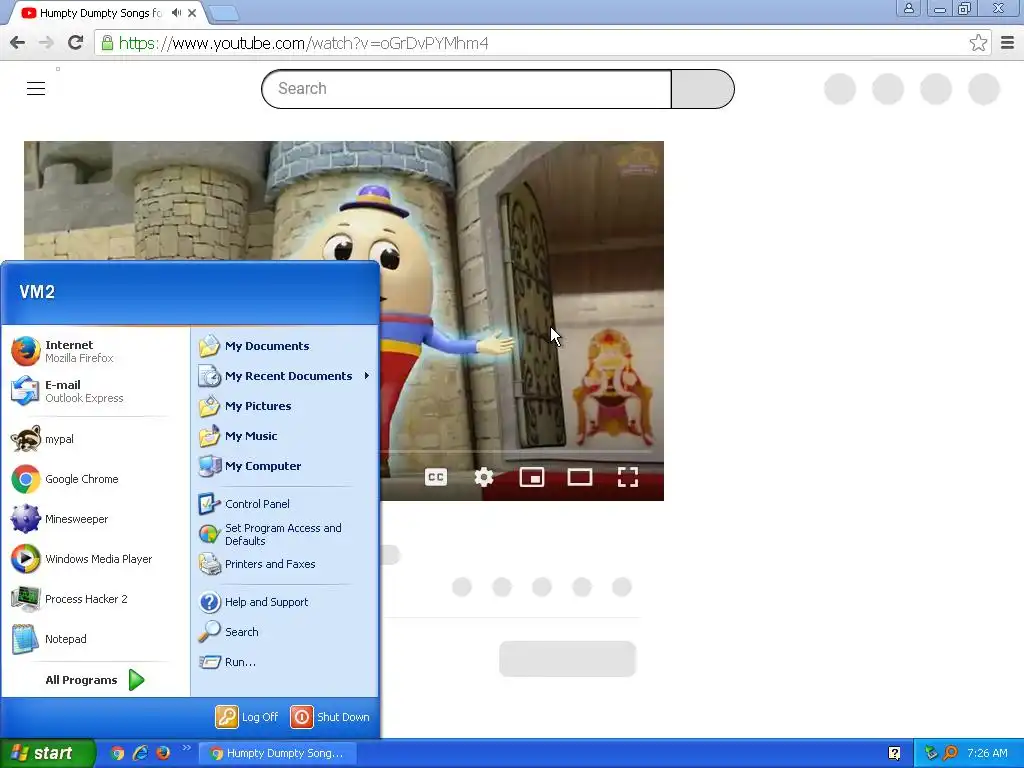
Task: Open Set Program Access and Defaults
Action: (x=285, y=534)
